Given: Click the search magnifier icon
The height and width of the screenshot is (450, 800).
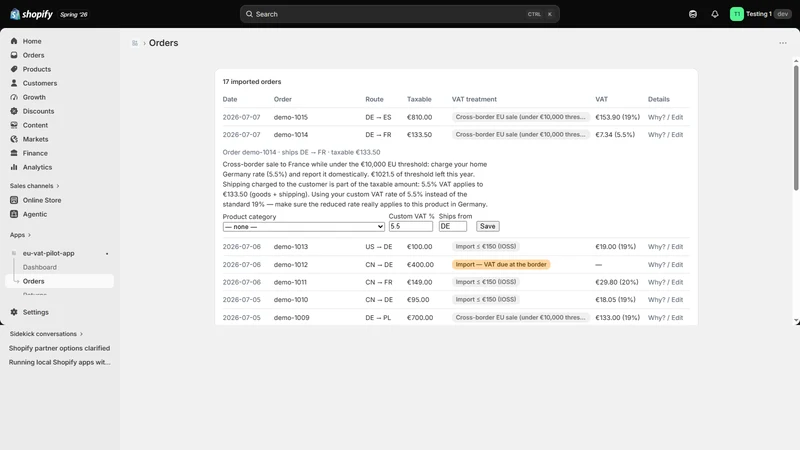Looking at the screenshot, I should pyautogui.click(x=249, y=14).
